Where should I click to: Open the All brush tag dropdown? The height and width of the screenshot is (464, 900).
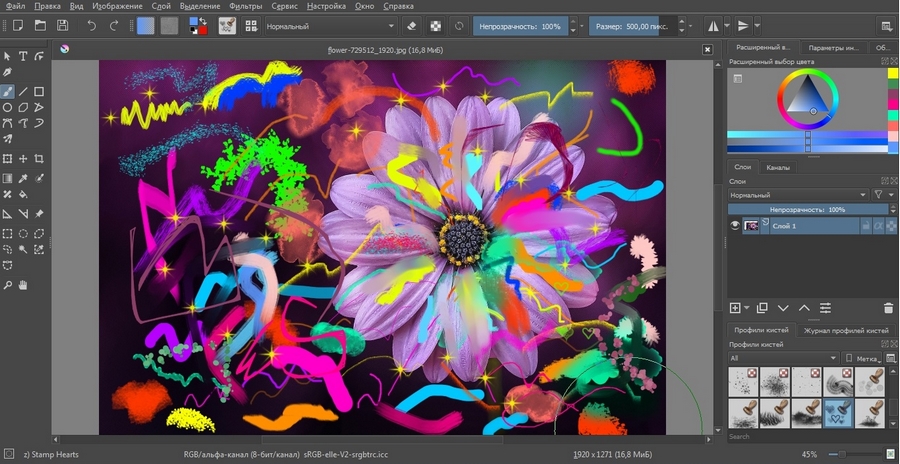(783, 358)
